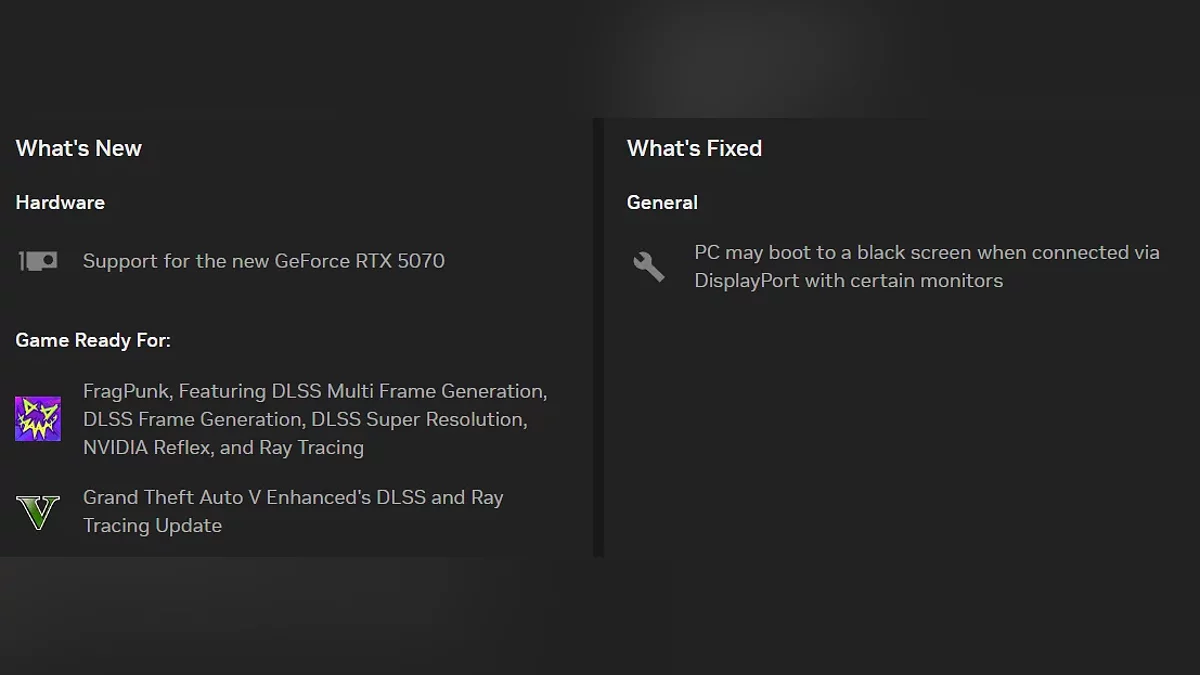This screenshot has width=1200, height=675.
Task: Click the DLSS Super Resolution text
Action: (418, 419)
